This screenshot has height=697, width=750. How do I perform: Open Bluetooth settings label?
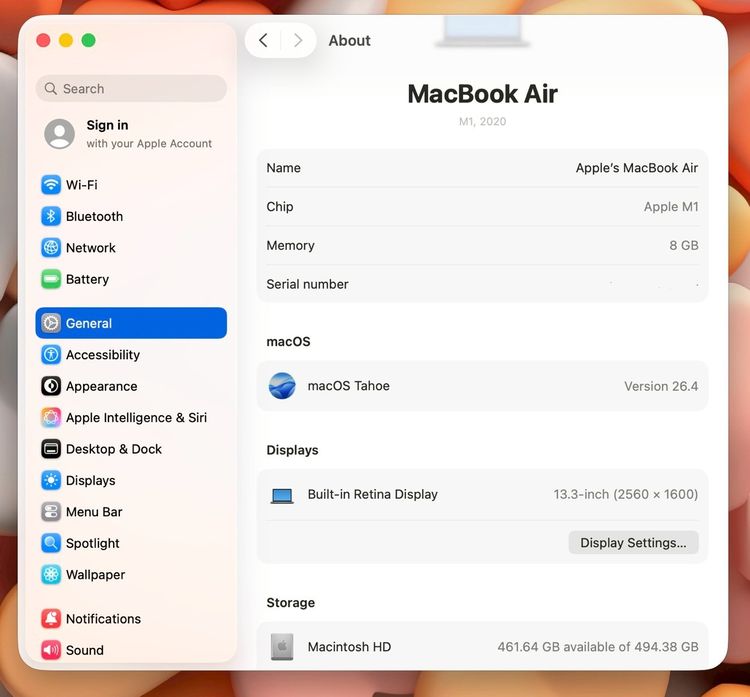click(x=94, y=216)
